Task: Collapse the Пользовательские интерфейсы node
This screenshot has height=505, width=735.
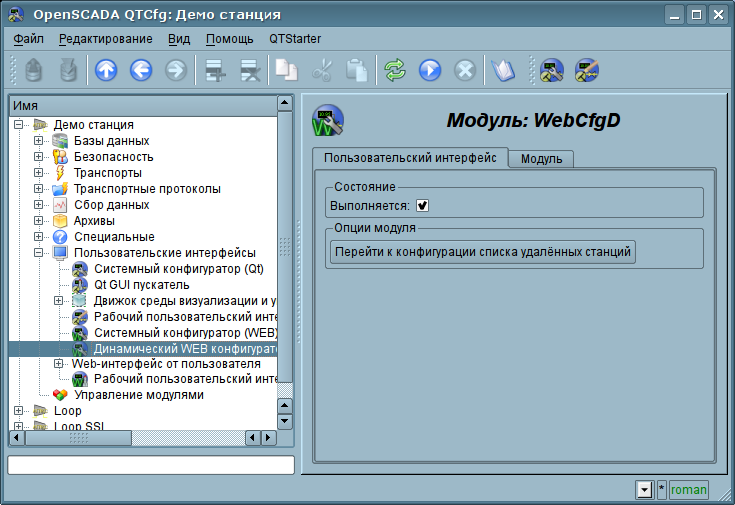Action: click(38, 252)
